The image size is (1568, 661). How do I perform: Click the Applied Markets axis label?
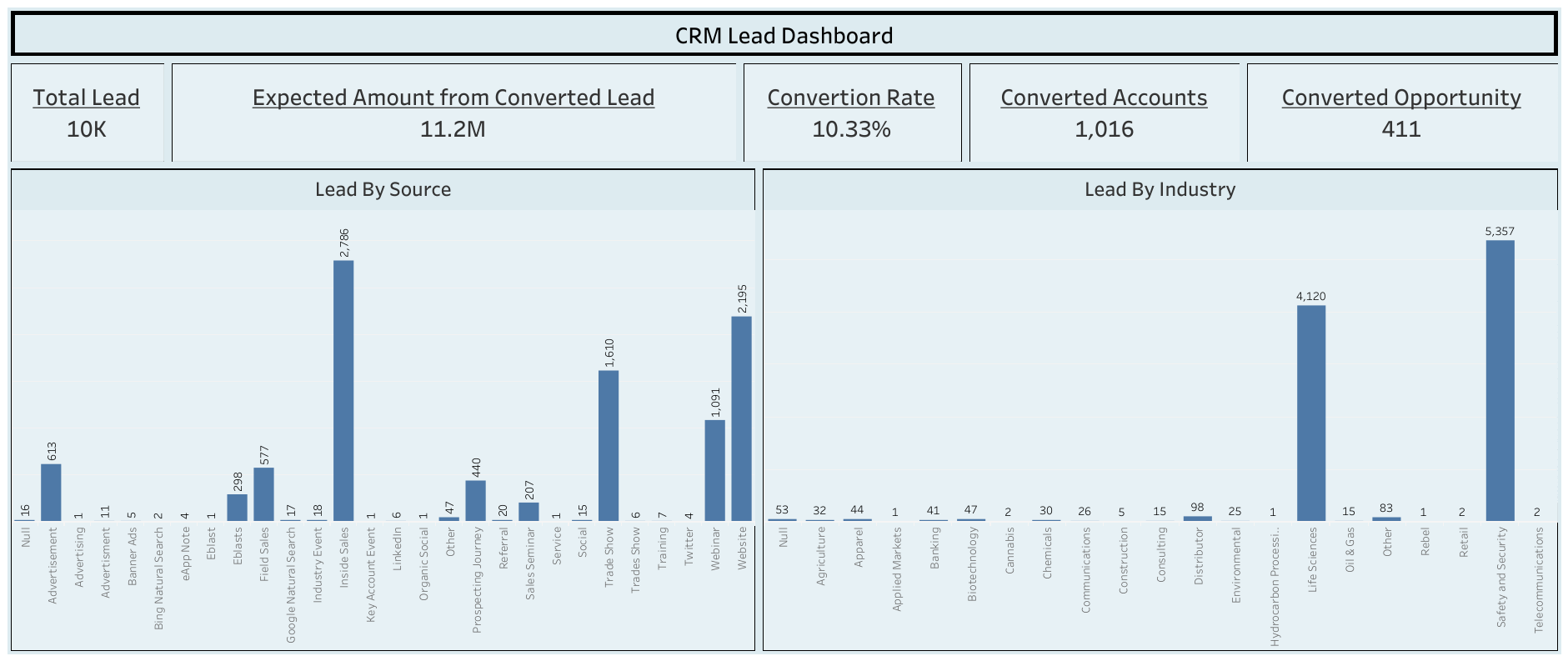[x=897, y=569]
